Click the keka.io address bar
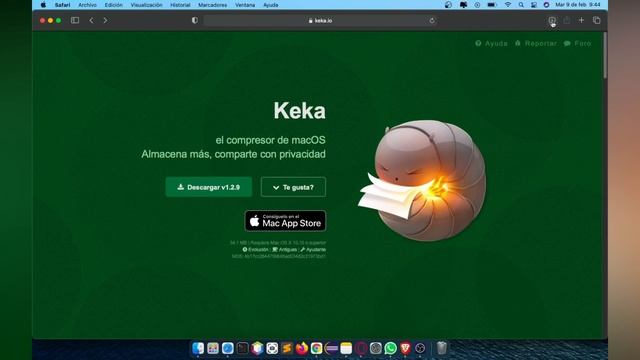 320,20
